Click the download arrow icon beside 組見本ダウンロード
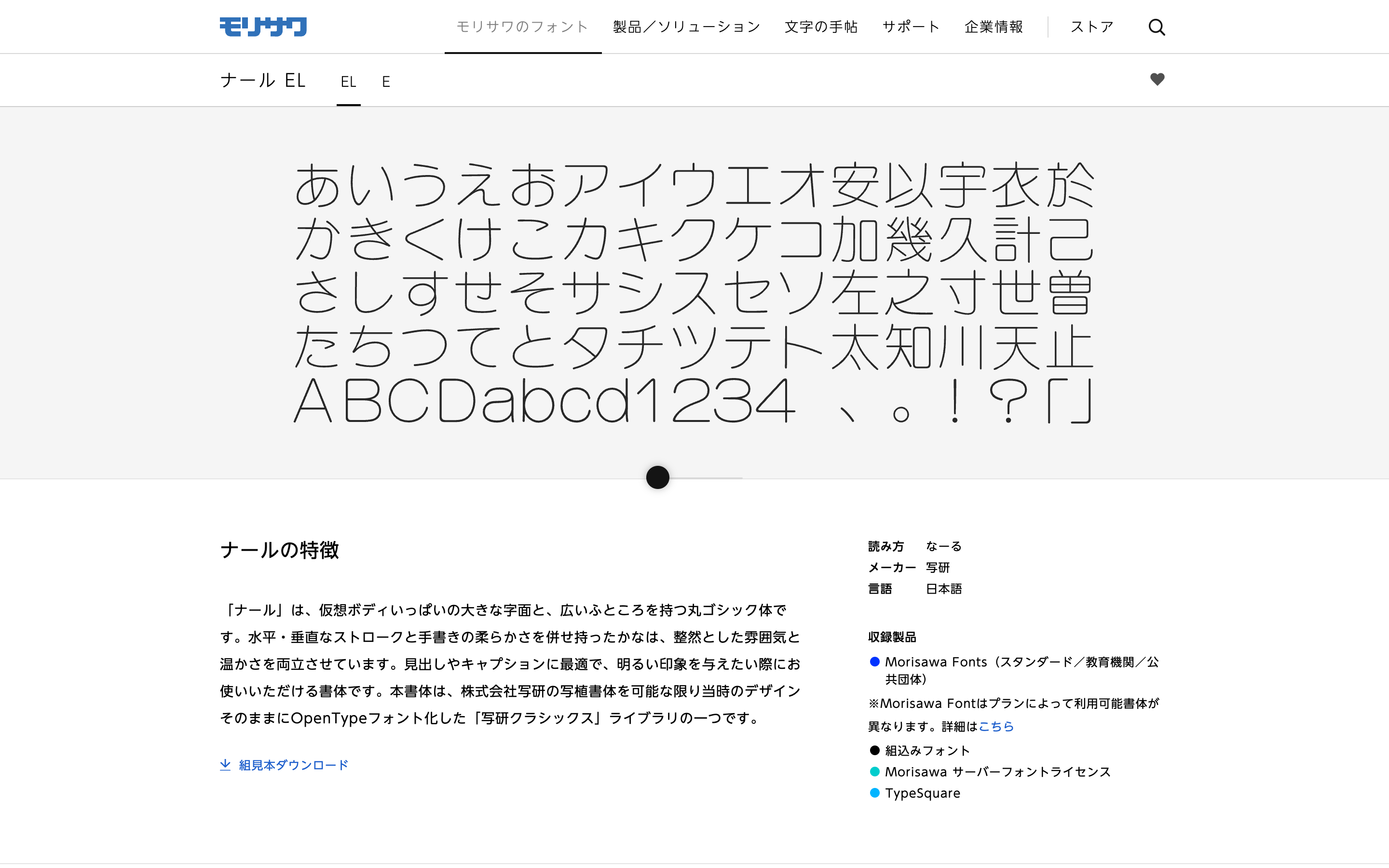1389x868 pixels. (x=225, y=765)
